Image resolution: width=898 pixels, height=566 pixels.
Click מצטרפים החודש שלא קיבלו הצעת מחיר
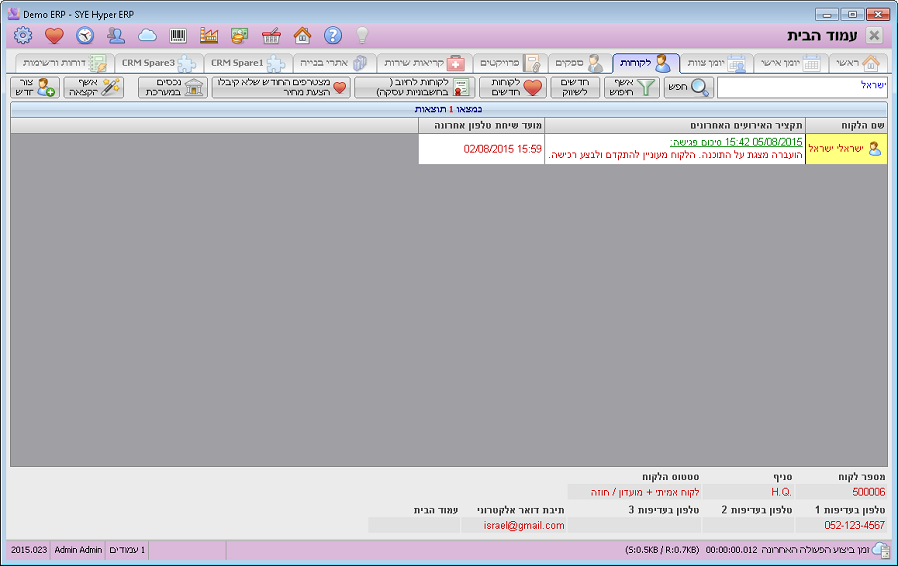[281, 88]
